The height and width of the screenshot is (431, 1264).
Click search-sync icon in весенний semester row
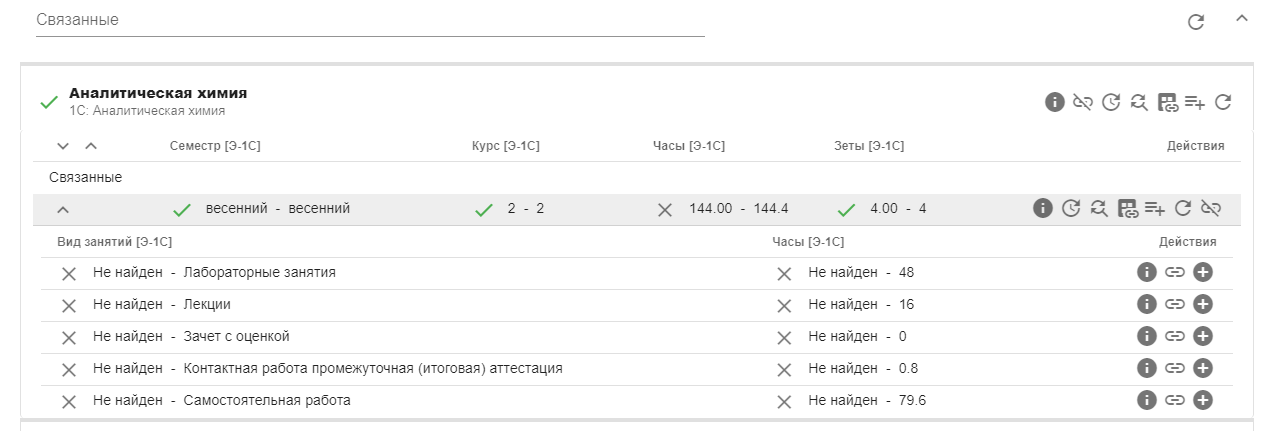(x=1099, y=208)
